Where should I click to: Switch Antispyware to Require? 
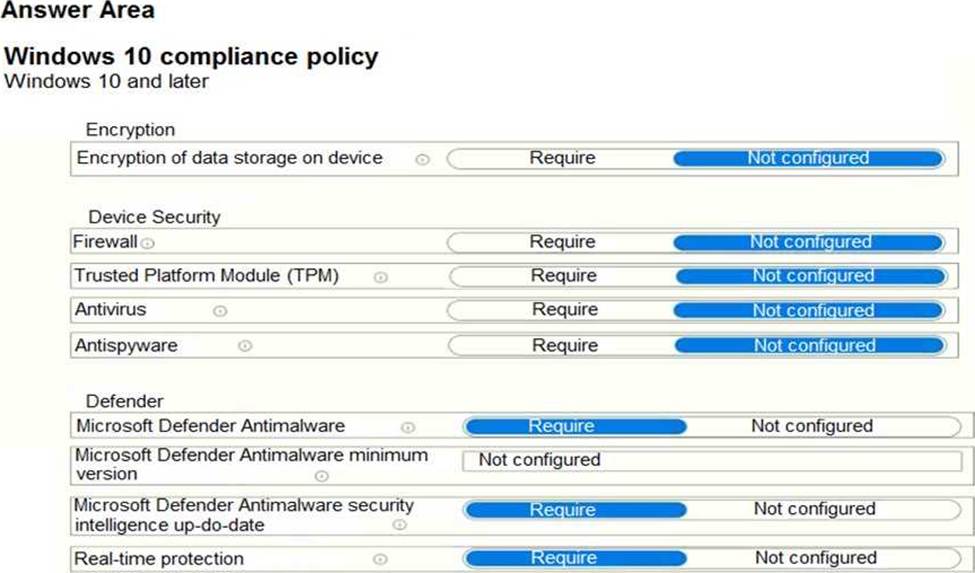point(564,345)
